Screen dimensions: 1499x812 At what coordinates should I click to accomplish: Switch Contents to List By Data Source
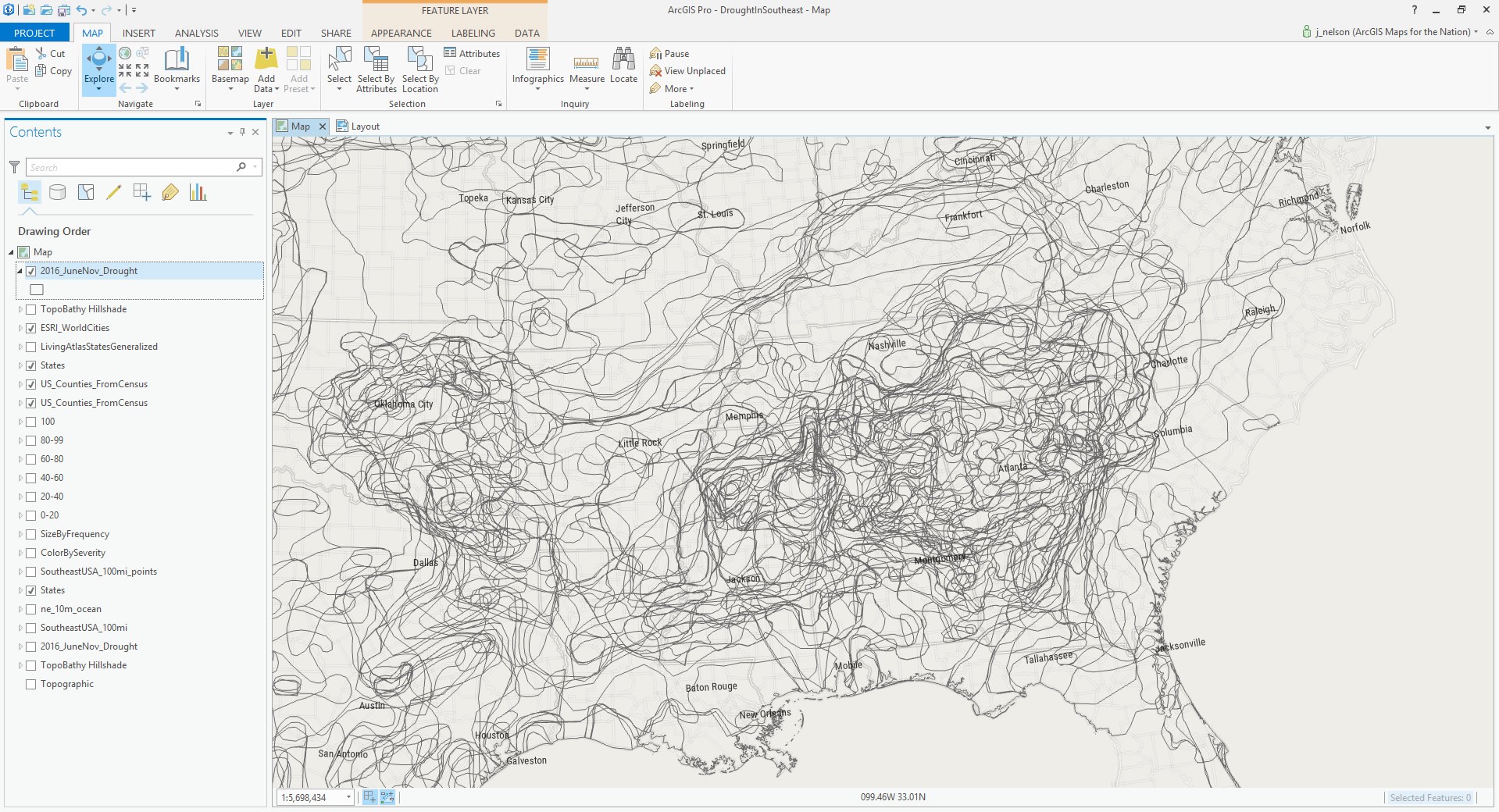tap(57, 192)
